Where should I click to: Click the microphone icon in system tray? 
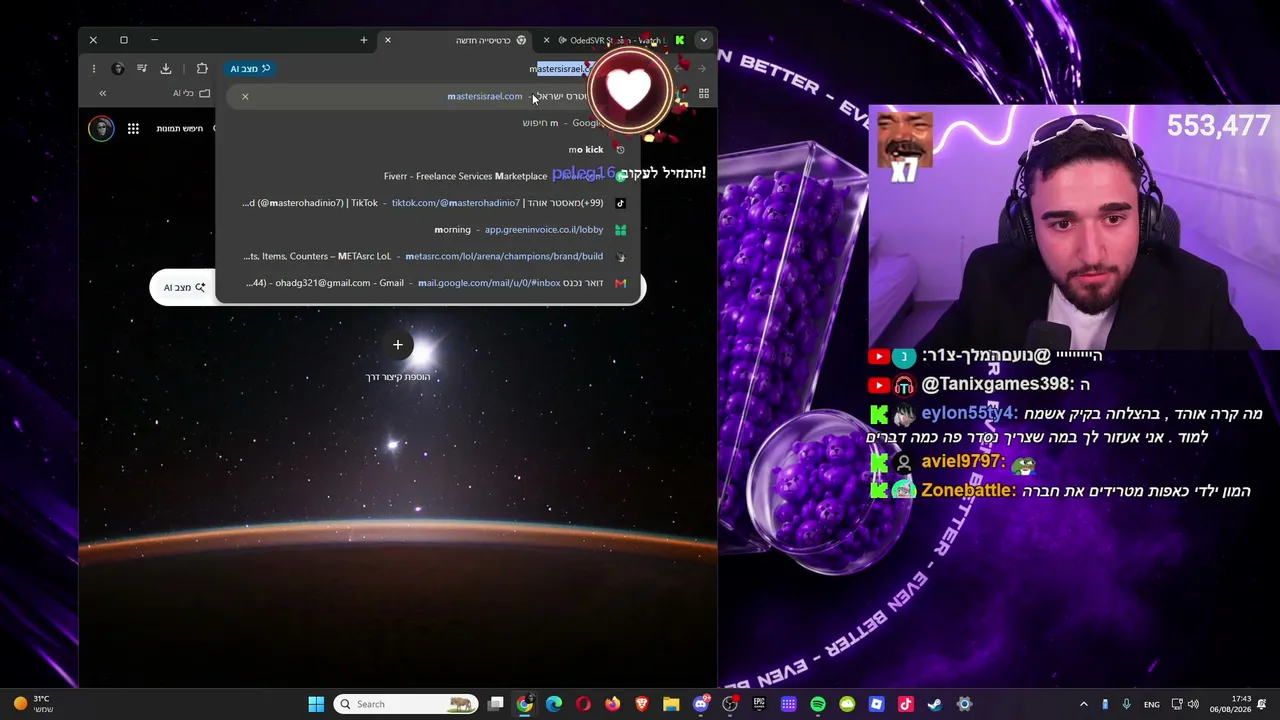click(x=1127, y=704)
